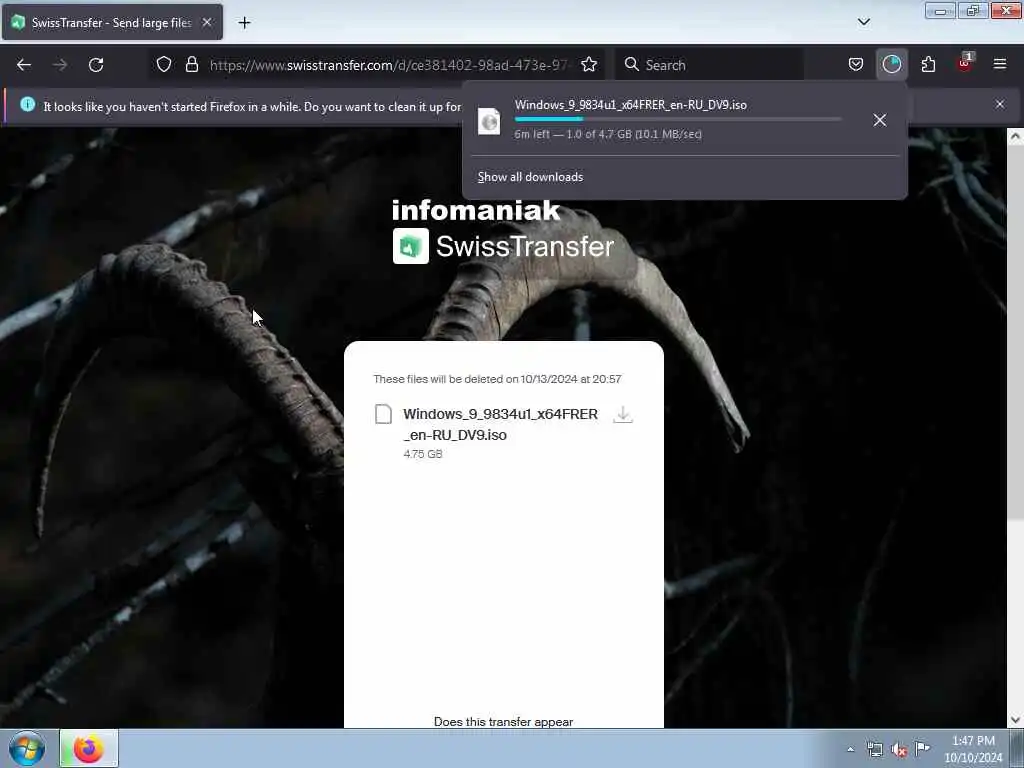Screen dimensions: 1024x768
Task: Open the Windows Start menu
Action: (27, 748)
